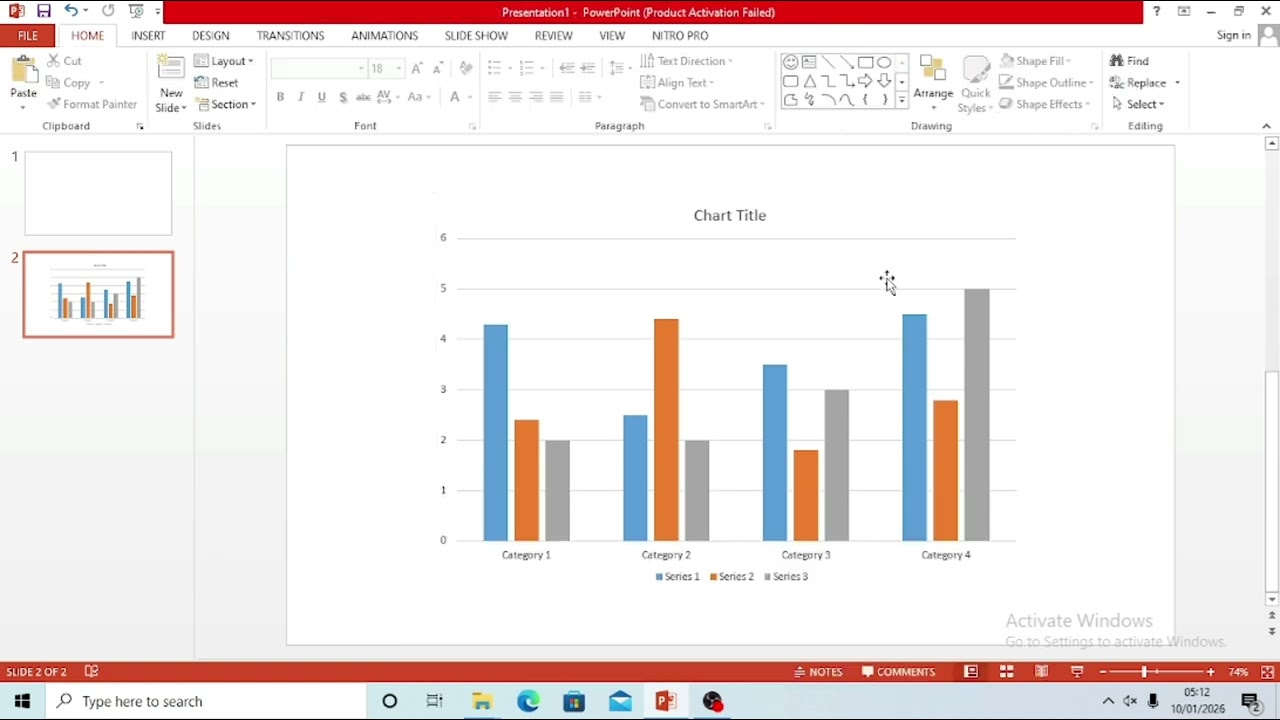Click COMMENTS button in status bar
The height and width of the screenshot is (720, 1280).
[899, 672]
